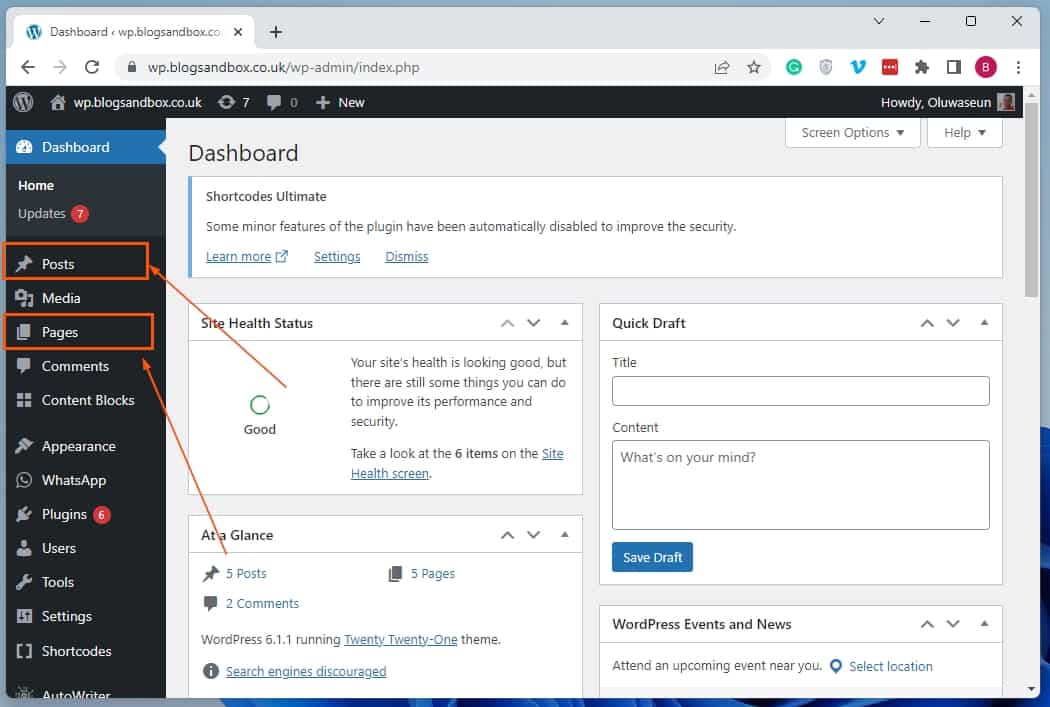Dismiss the Shortcodes Ultimate notice

tap(406, 256)
